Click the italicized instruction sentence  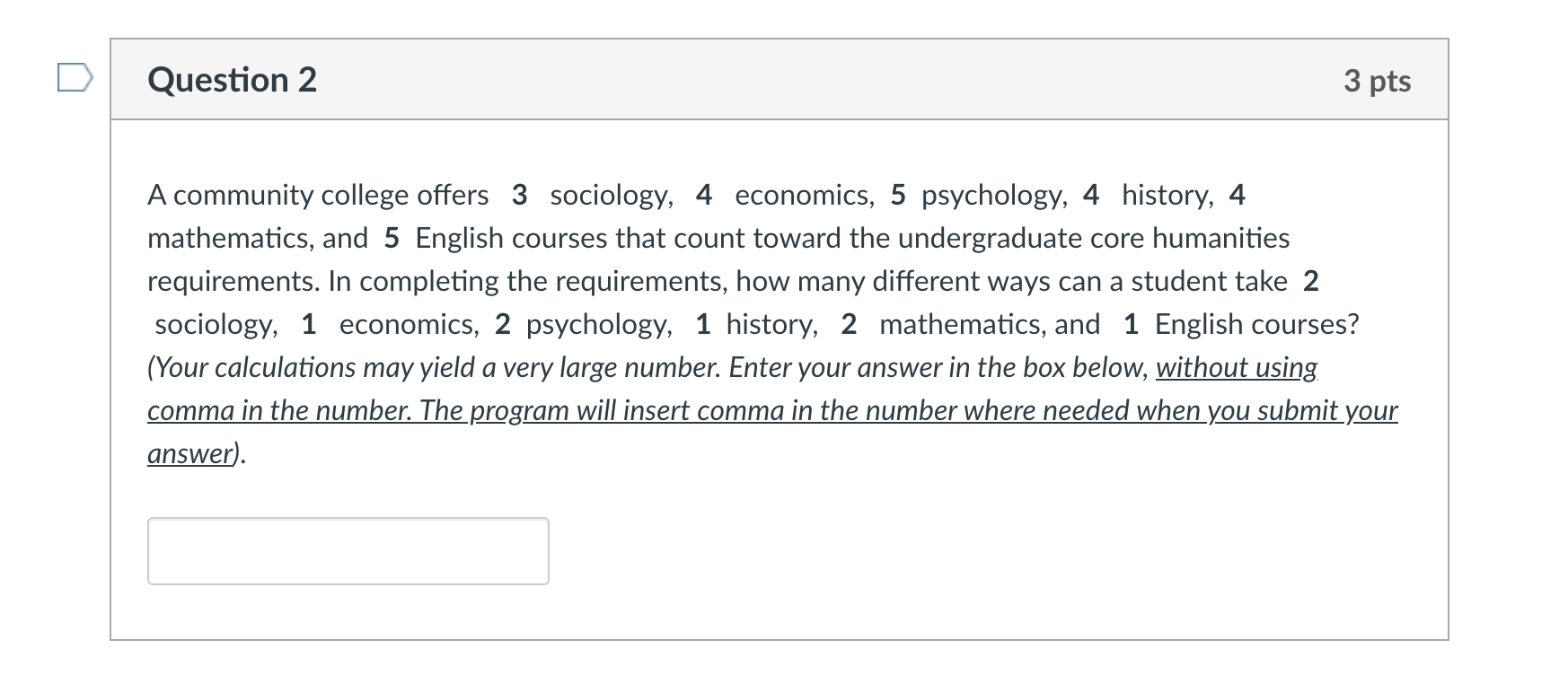(x=772, y=410)
